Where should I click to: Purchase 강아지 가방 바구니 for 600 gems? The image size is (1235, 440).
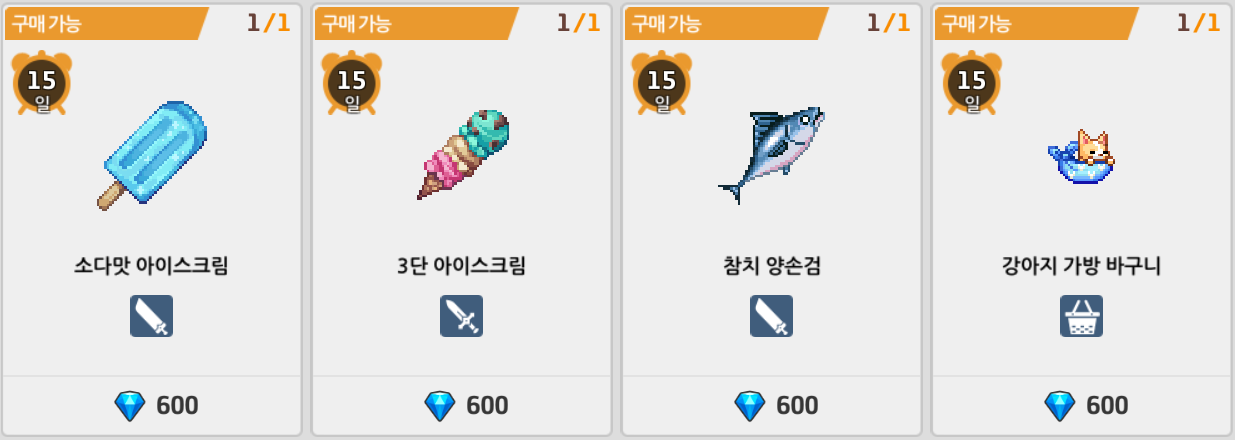point(1082,405)
